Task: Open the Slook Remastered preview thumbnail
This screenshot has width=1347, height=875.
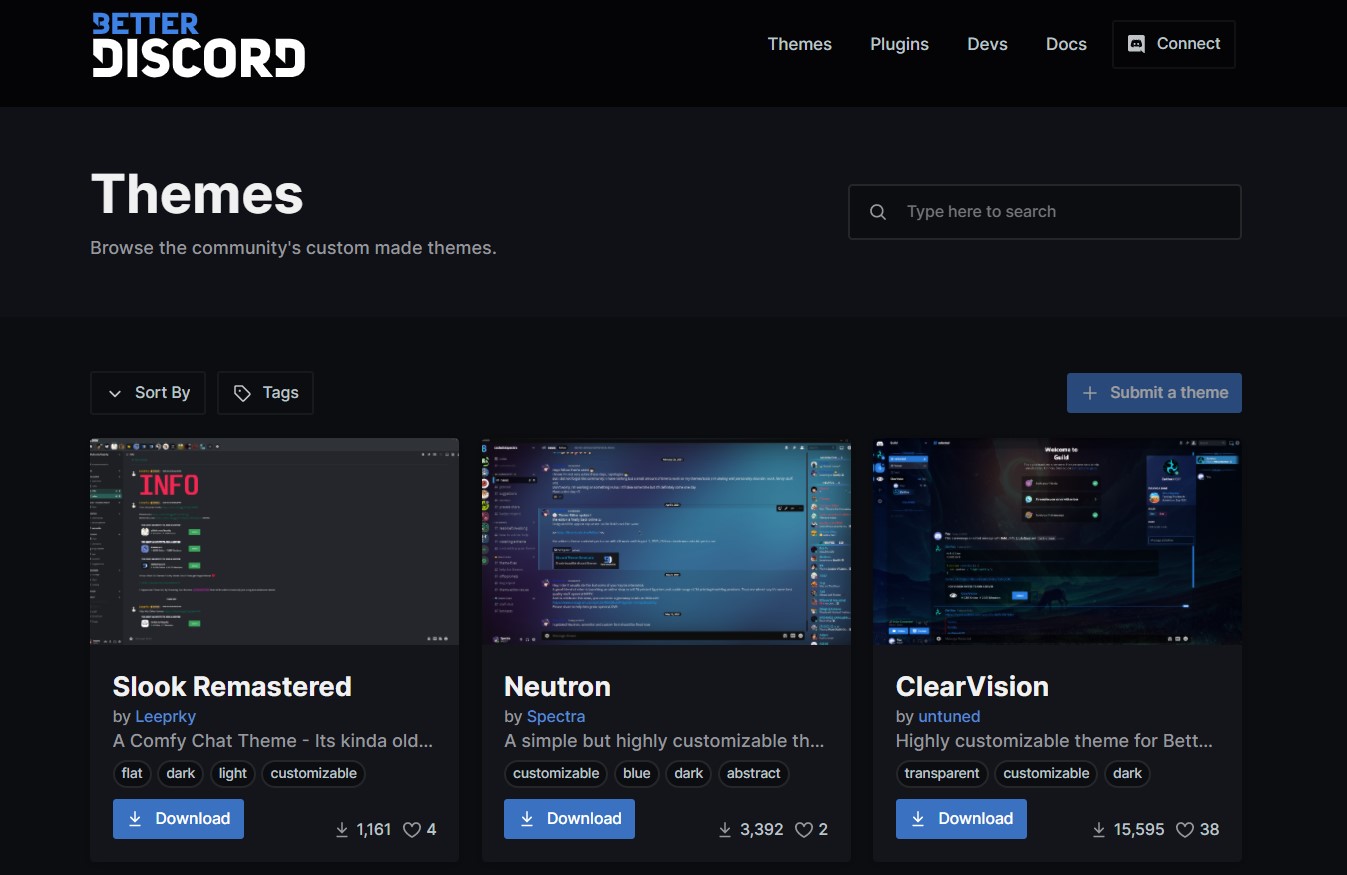Action: coord(274,541)
